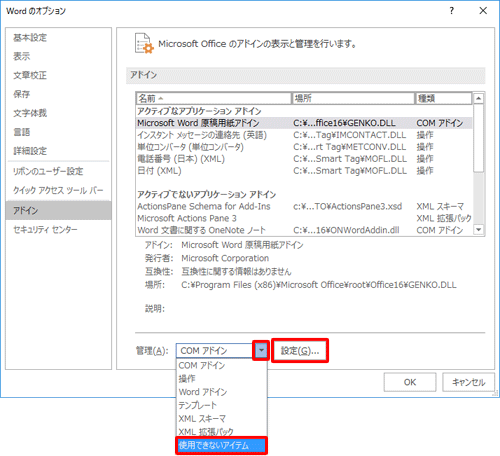The width and height of the screenshot is (500, 456).
Task: Select Microsoft Actions Pane 3 row
Action: [x=304, y=218]
